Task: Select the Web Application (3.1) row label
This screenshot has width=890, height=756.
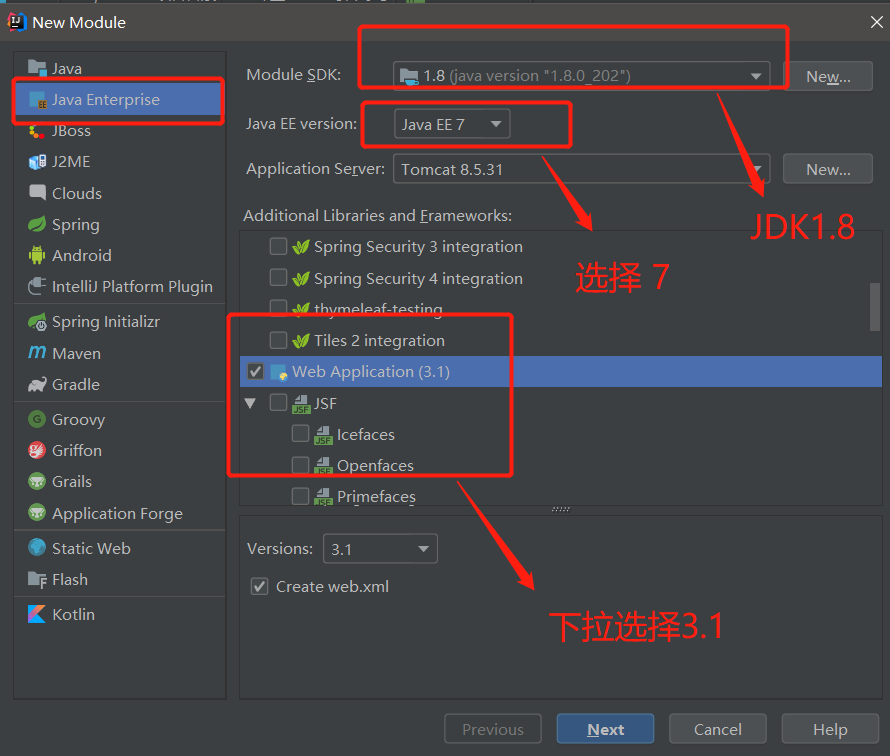Action: pos(371,372)
